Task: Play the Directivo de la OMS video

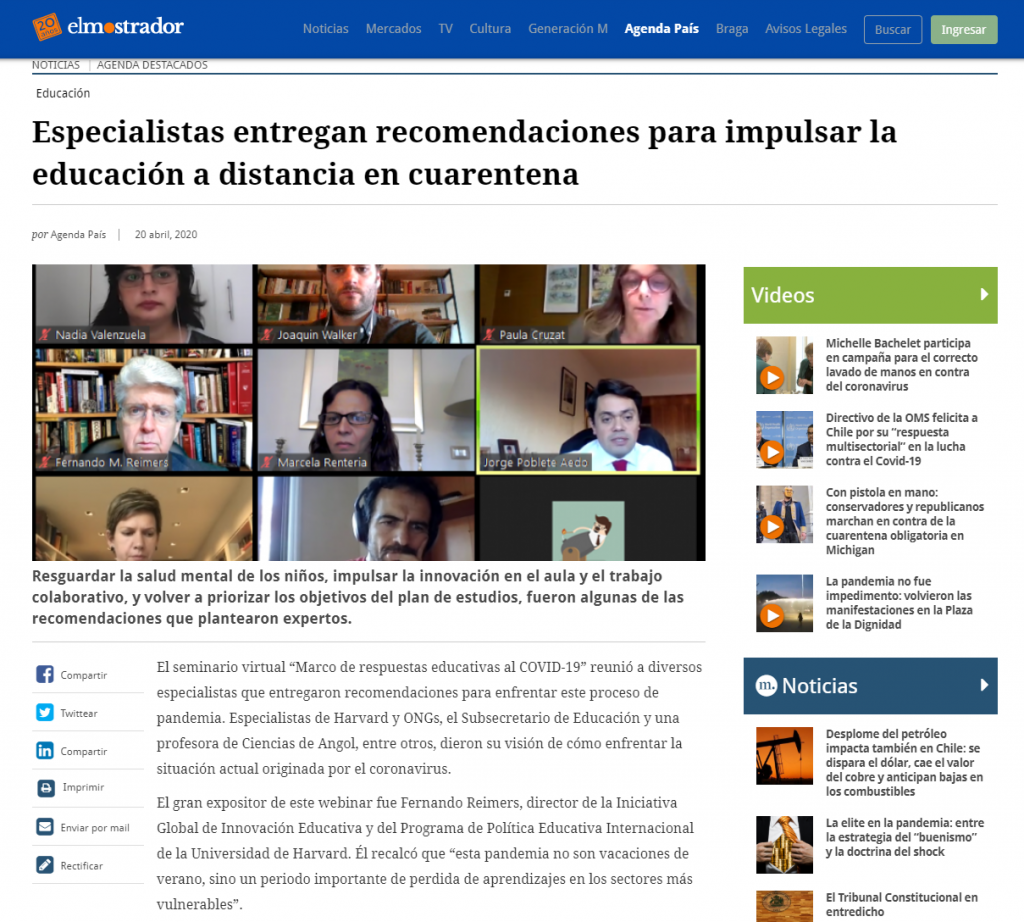Action: tap(784, 439)
